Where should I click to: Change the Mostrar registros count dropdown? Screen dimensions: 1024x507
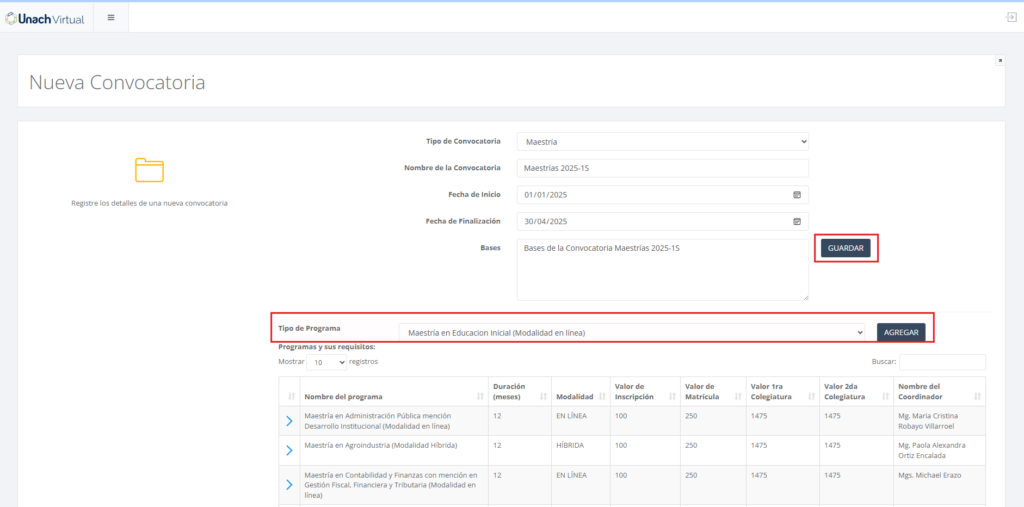tap(326, 362)
